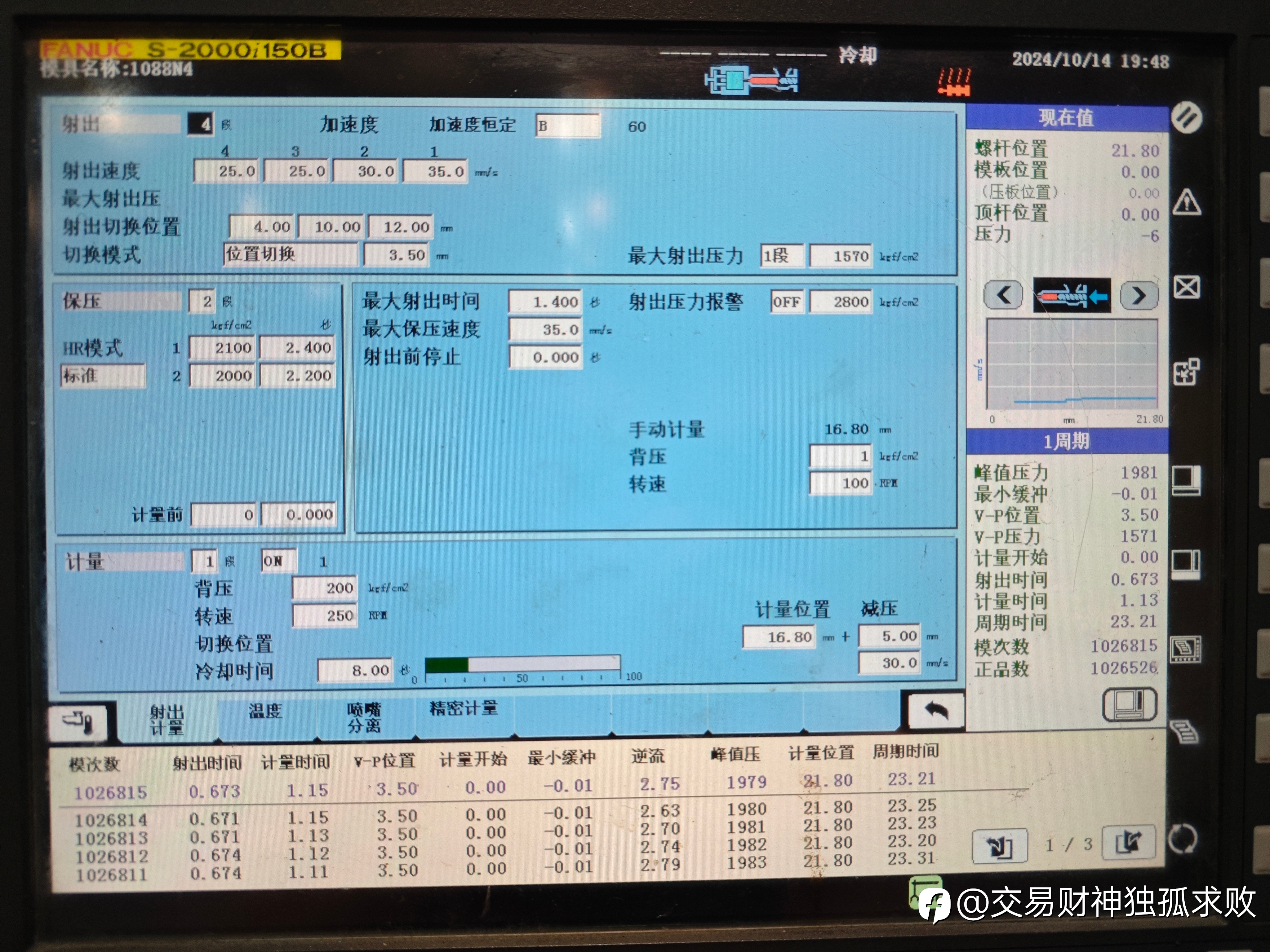Edit 最大保压速度 35.0 field
1270x952 pixels.
(x=545, y=330)
